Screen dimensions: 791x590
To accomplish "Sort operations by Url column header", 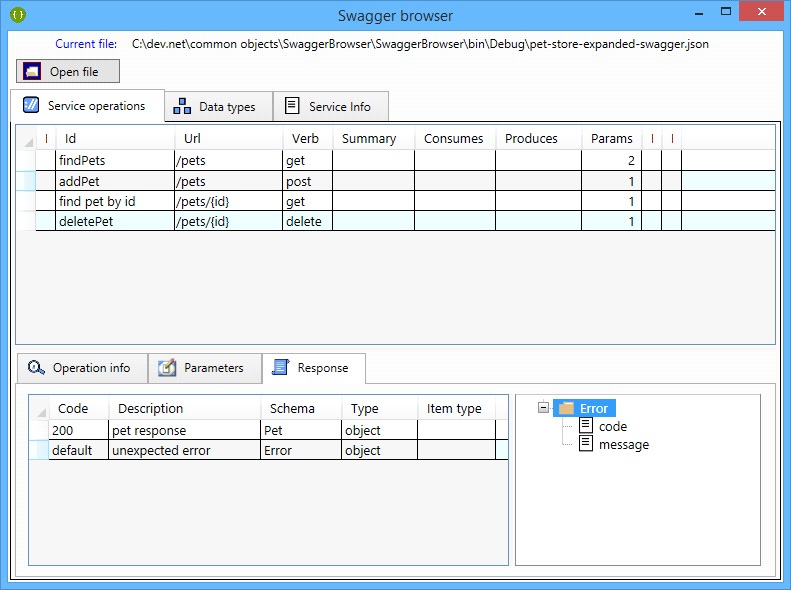I will 229,139.
